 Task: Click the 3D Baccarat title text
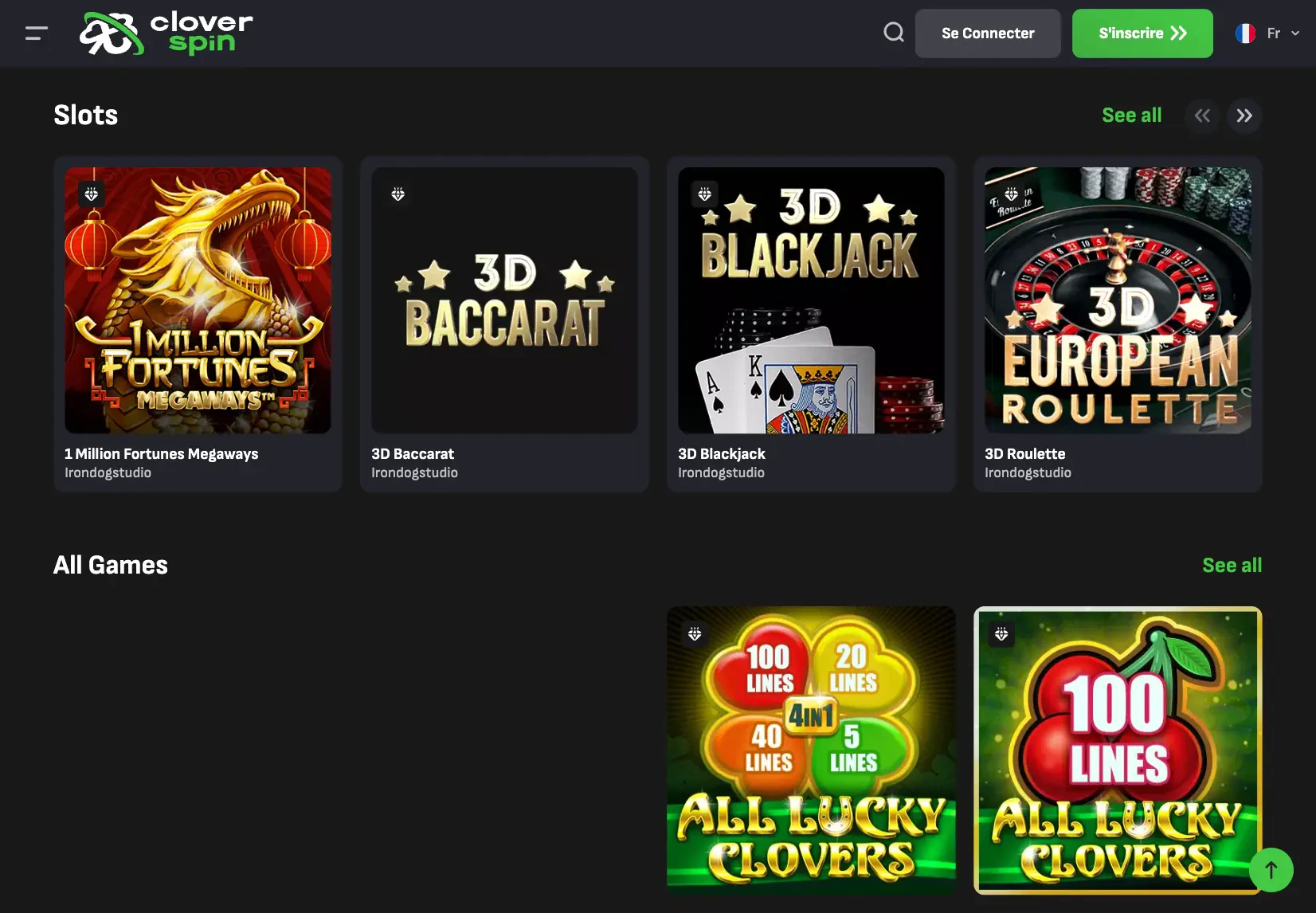(413, 454)
